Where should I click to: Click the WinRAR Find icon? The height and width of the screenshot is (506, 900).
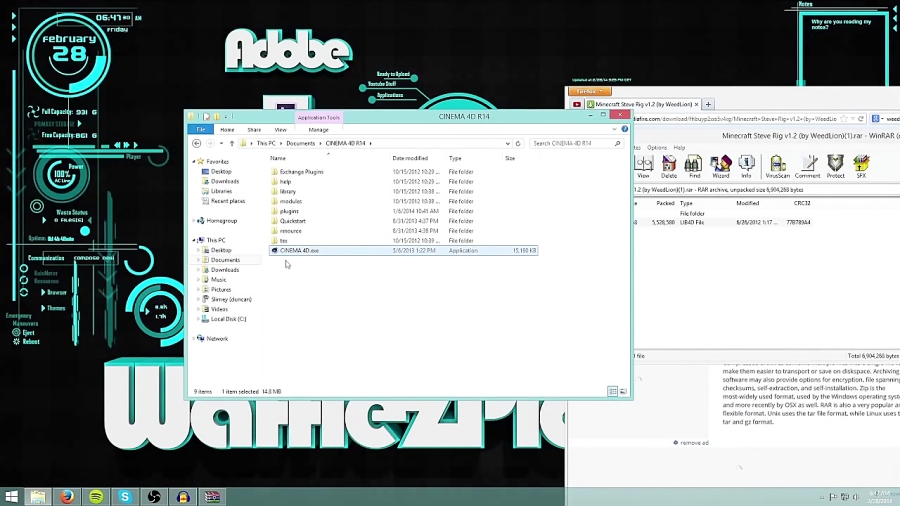(693, 165)
